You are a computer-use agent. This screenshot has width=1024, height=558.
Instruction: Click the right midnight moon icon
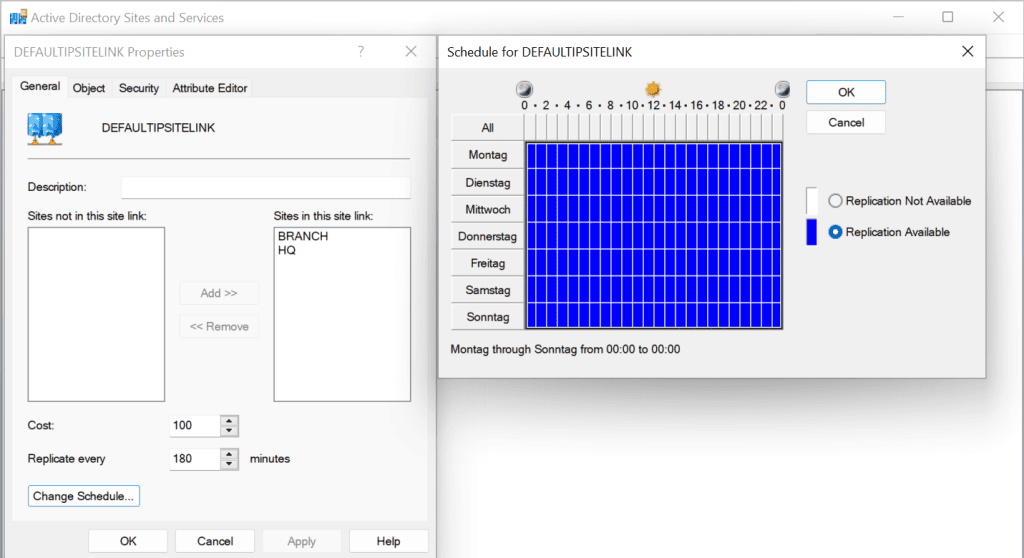point(782,89)
